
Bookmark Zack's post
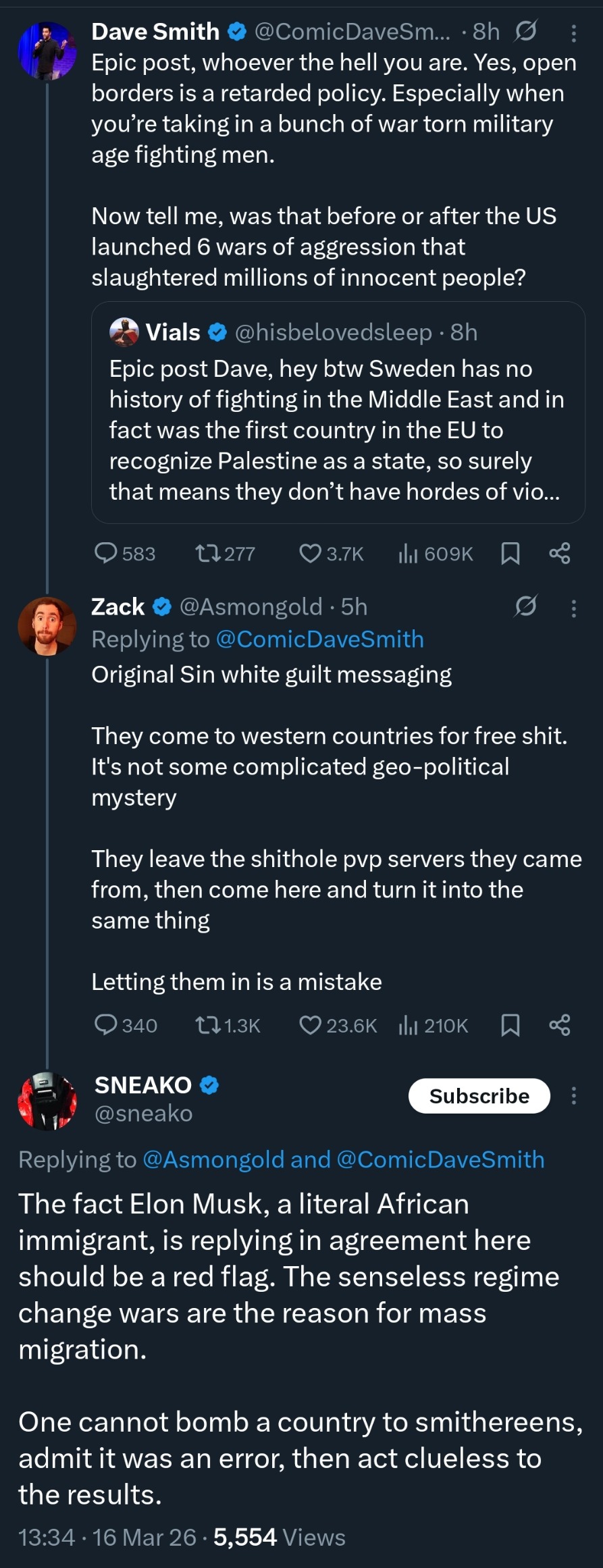[510, 1025]
